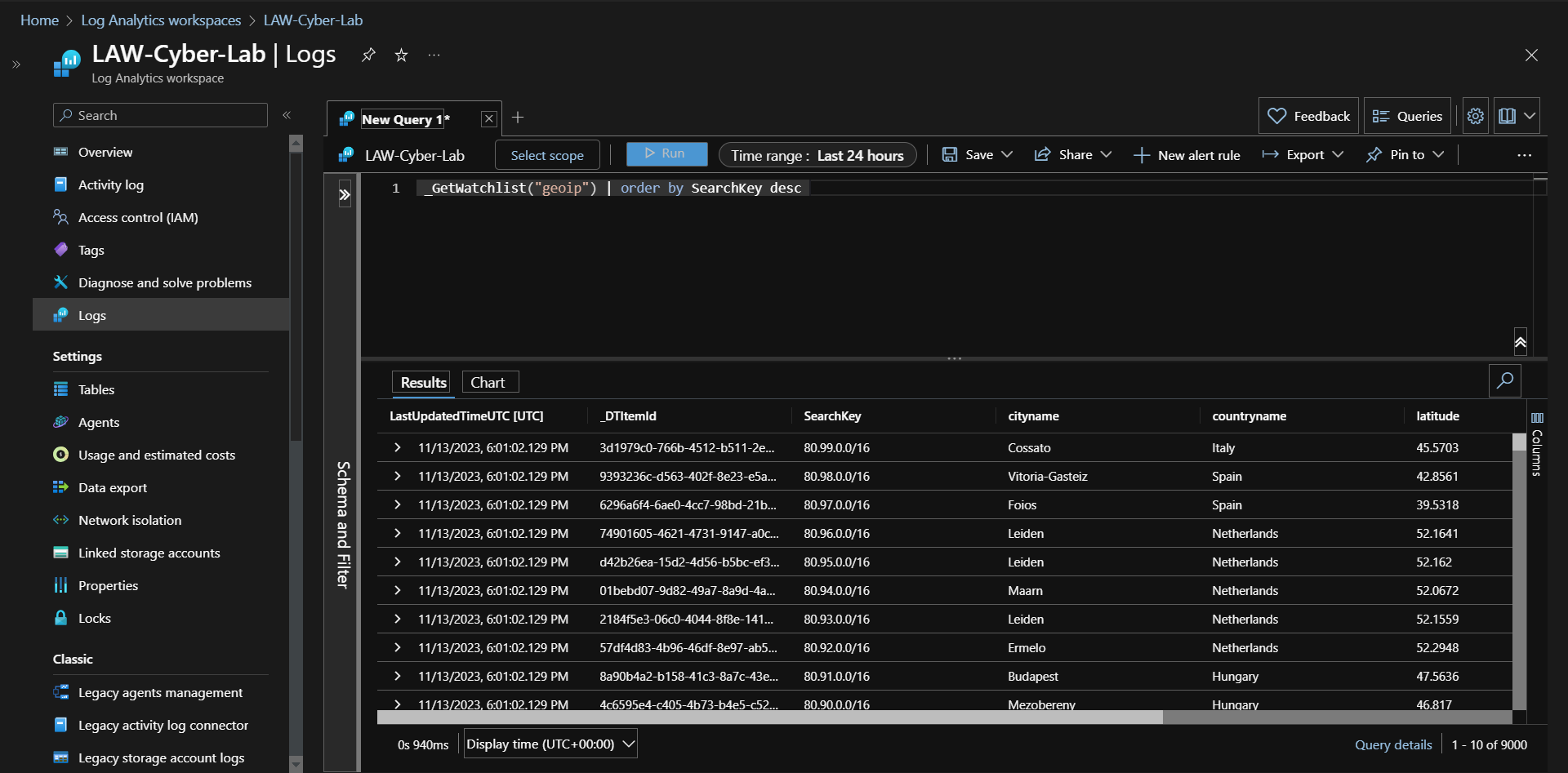1568x773 pixels.
Task: Expand the Schema and Filter pane
Action: 345,194
